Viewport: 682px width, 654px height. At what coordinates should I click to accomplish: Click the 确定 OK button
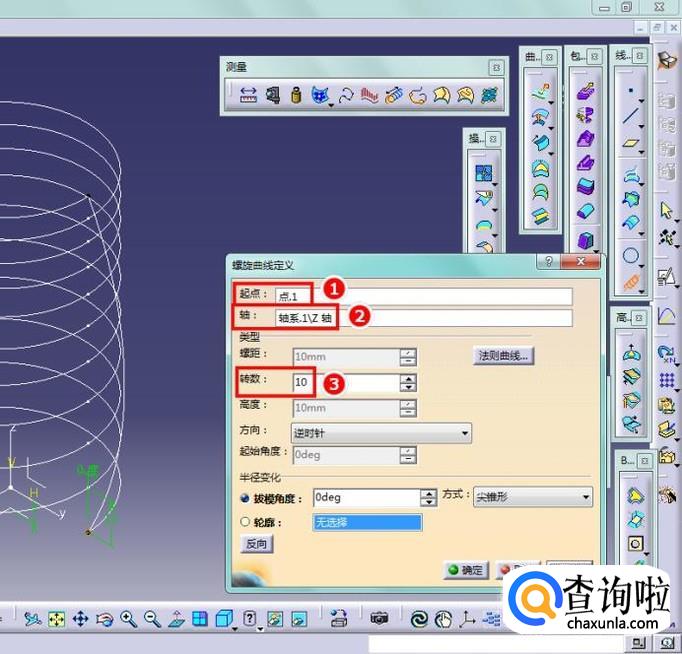click(466, 570)
